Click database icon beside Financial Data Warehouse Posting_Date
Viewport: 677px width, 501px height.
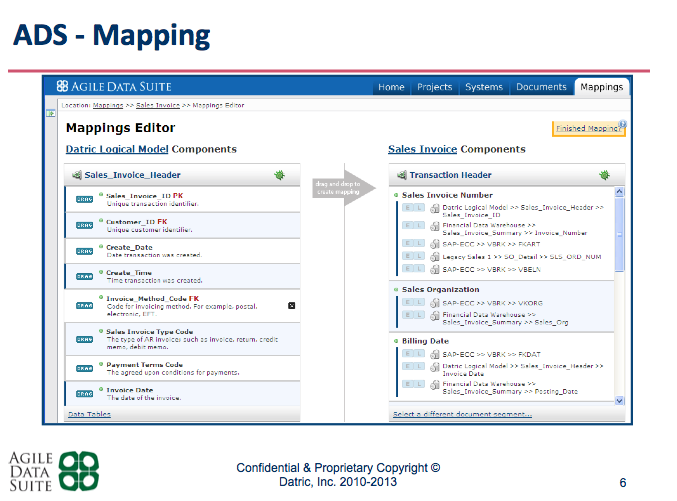point(435,384)
